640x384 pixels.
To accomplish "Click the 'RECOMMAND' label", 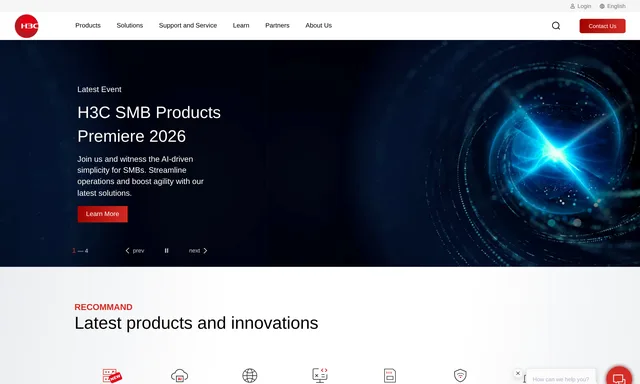I will pyautogui.click(x=103, y=307).
